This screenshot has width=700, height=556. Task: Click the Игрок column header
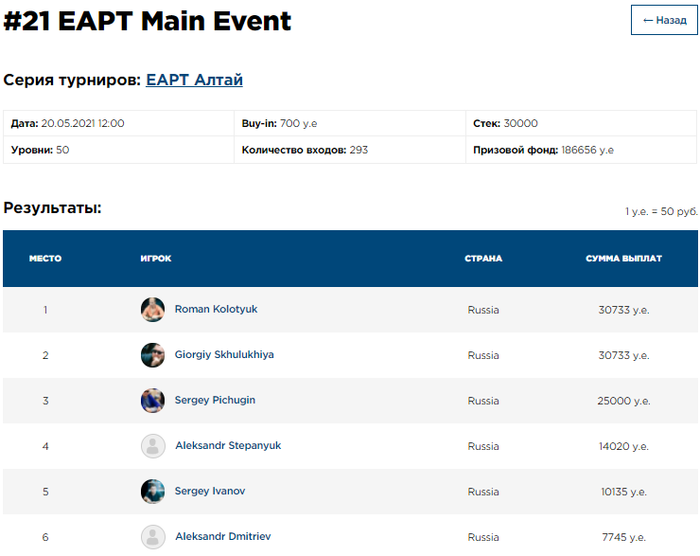tap(156, 259)
